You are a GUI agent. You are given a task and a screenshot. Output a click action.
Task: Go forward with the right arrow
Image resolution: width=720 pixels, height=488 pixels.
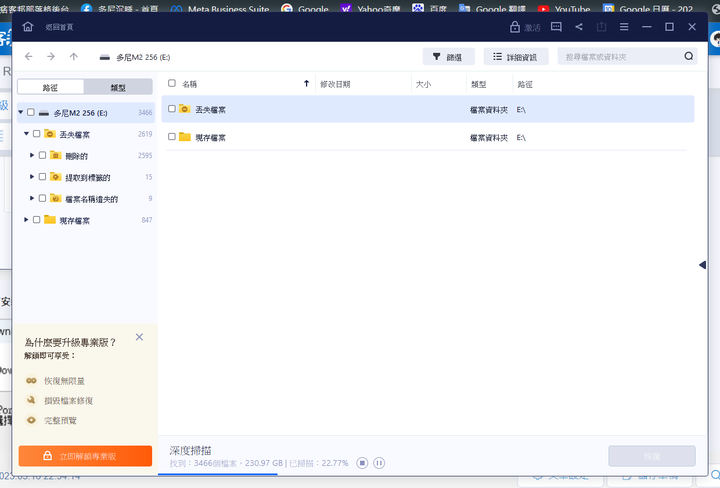51,56
